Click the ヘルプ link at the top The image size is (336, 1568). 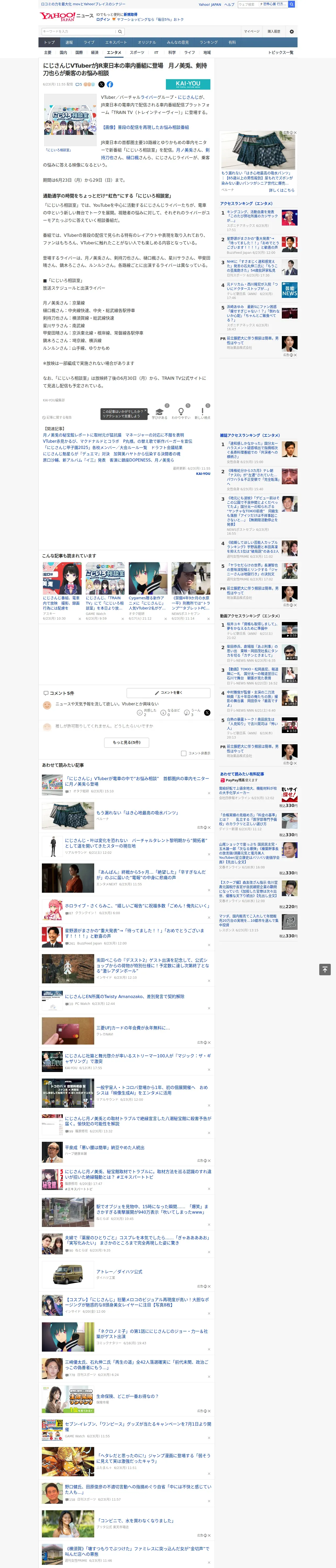pos(229,4)
